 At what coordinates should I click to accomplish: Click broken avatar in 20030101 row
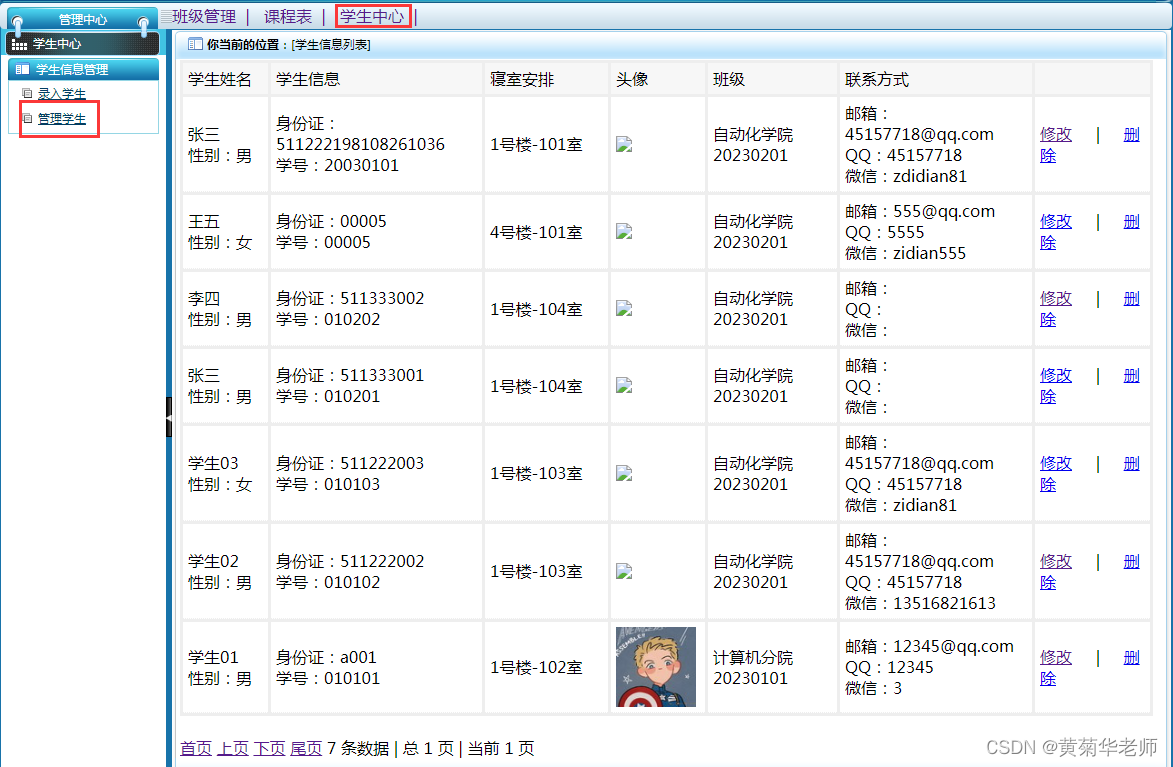(x=624, y=144)
